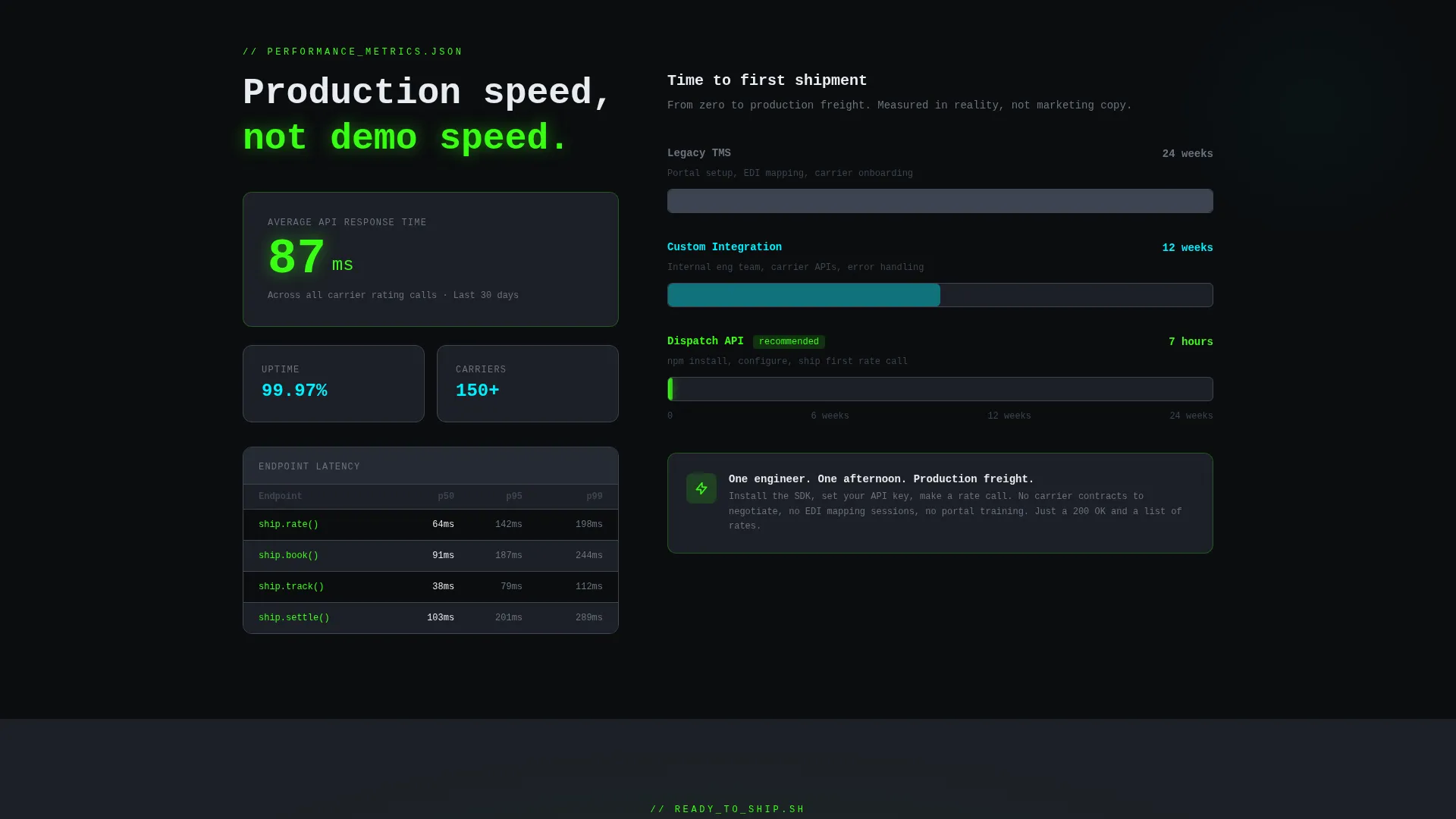The height and width of the screenshot is (819, 1456).
Task: Click the '12 weeks' axis label under the bars
Action: 1009,416
